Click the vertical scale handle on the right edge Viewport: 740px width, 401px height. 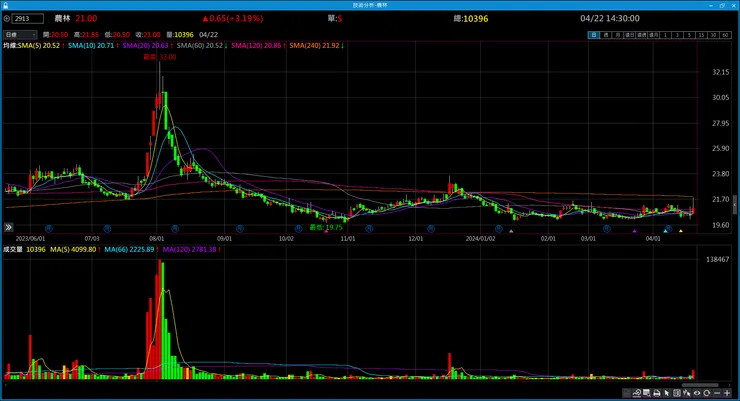(x=735, y=205)
